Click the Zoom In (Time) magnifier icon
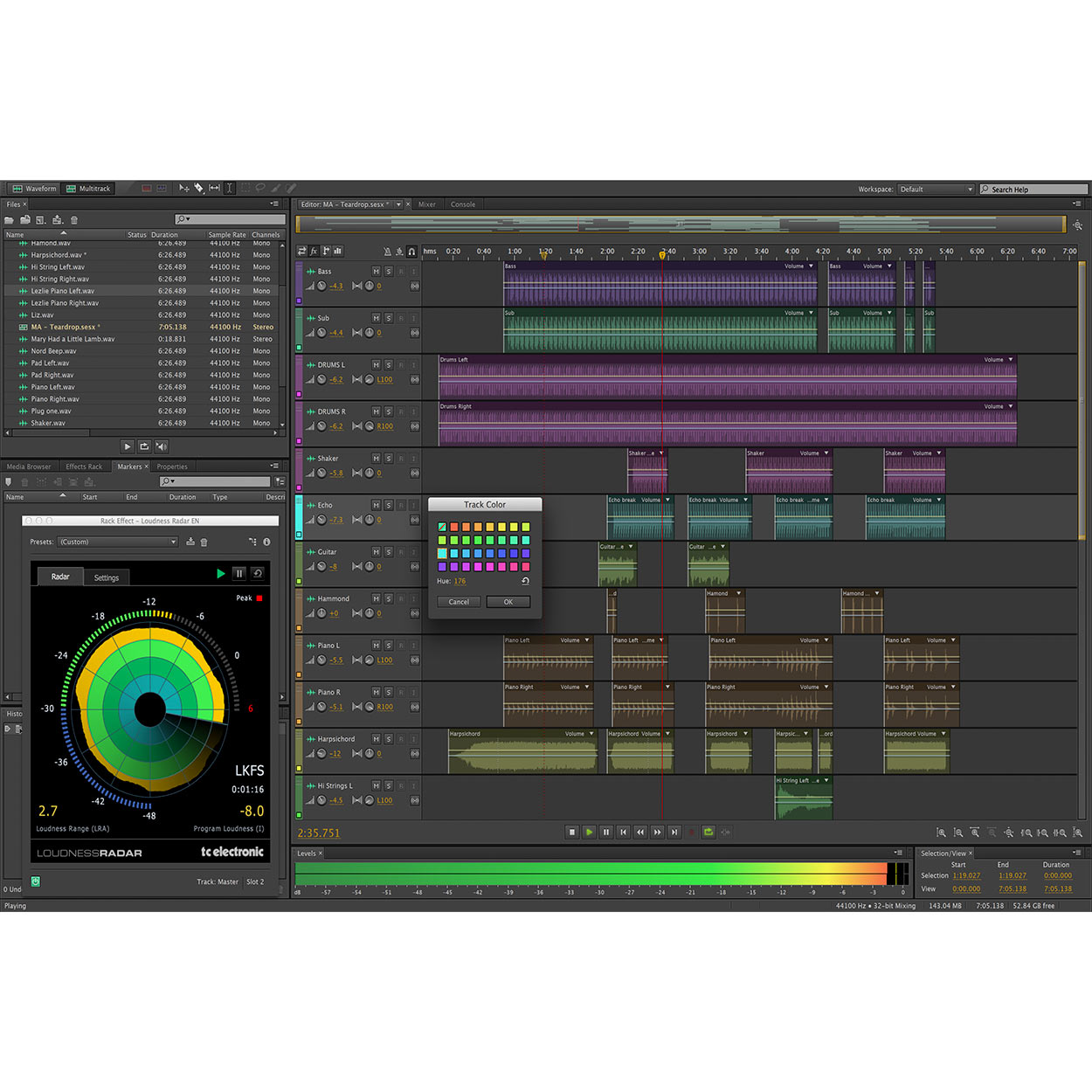The image size is (1092, 1092). 975,833
